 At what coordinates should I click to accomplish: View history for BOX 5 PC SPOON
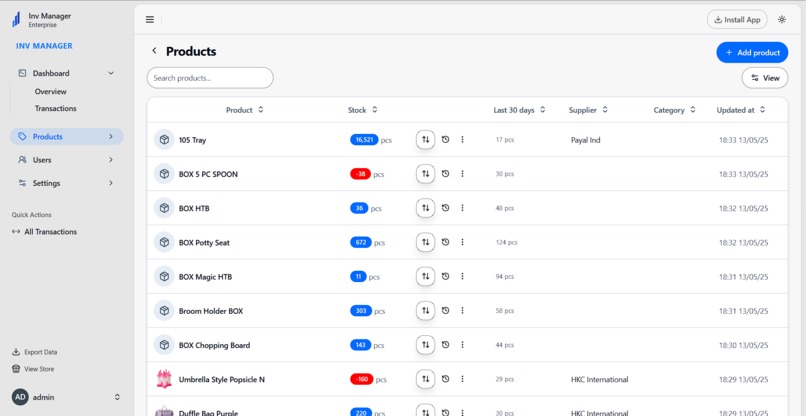446,174
